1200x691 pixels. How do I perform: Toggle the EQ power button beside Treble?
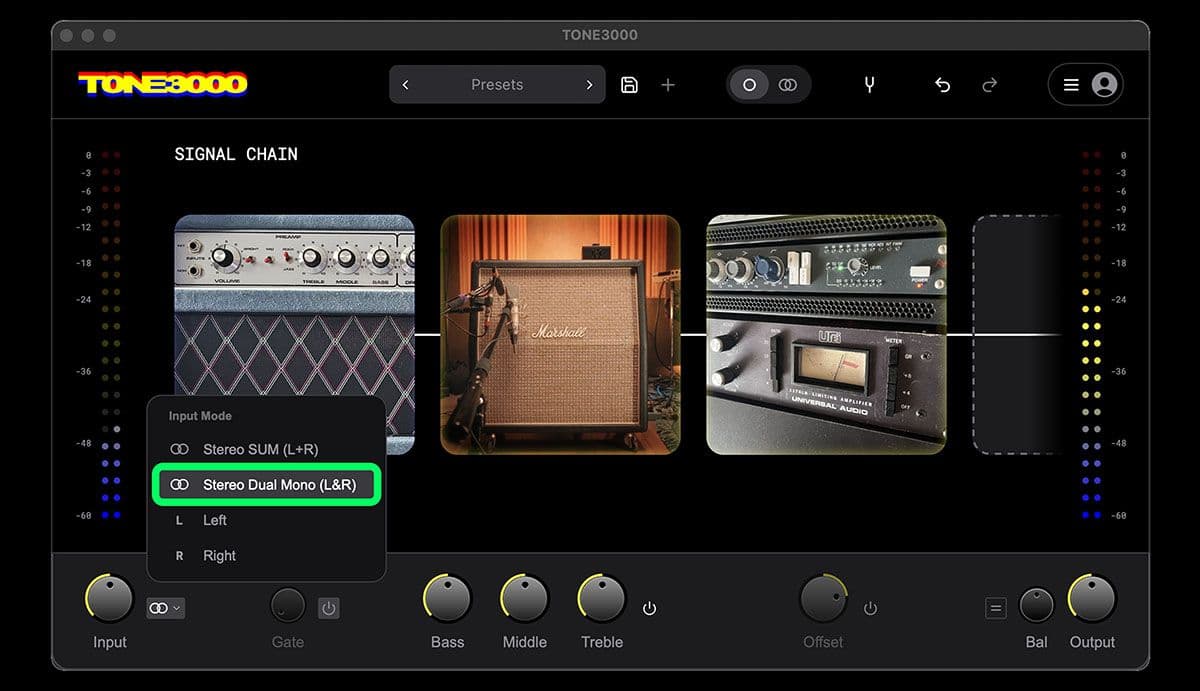649,608
